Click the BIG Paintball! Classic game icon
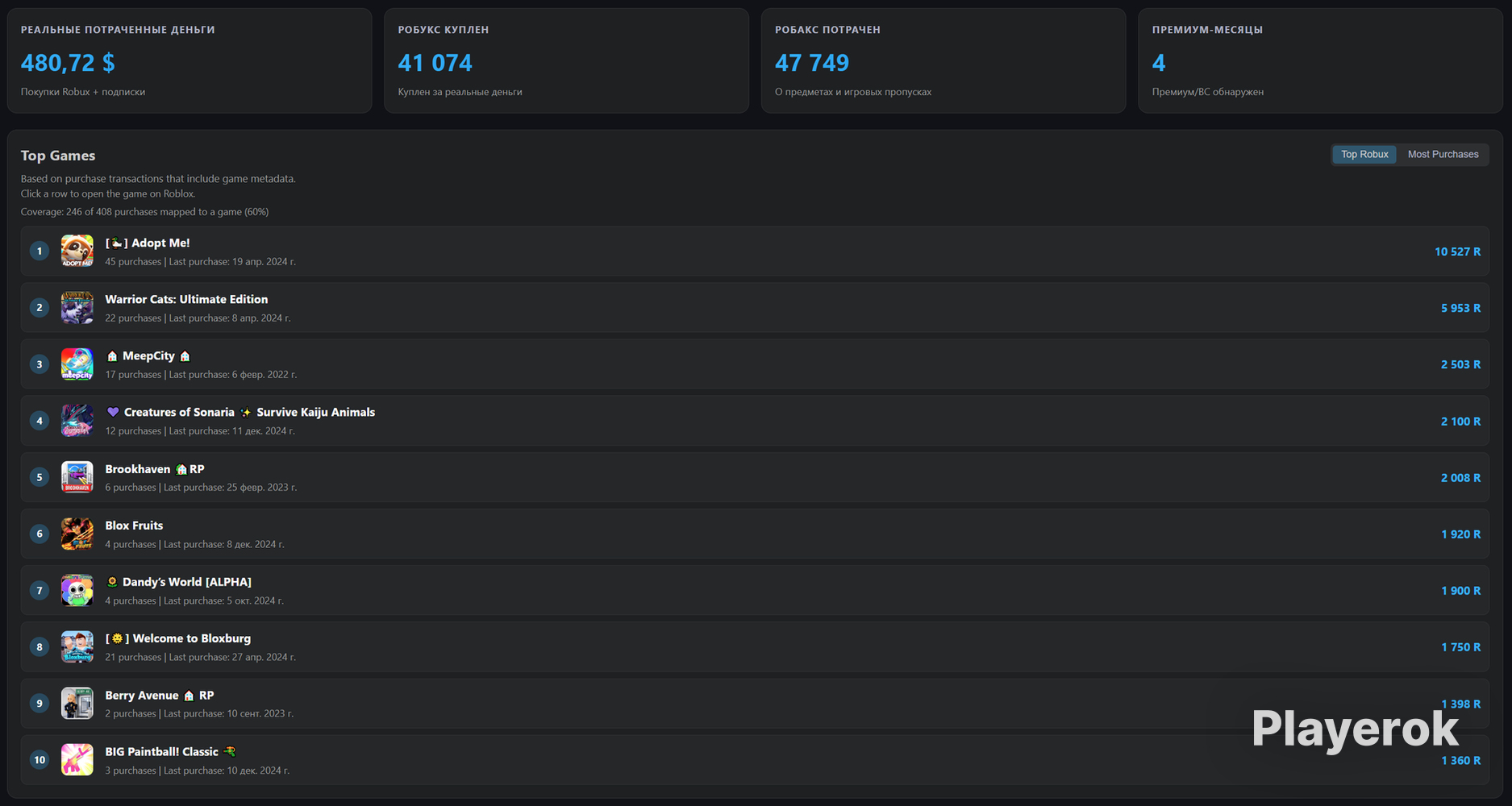Viewport: 1512px width, 806px height. [77, 759]
